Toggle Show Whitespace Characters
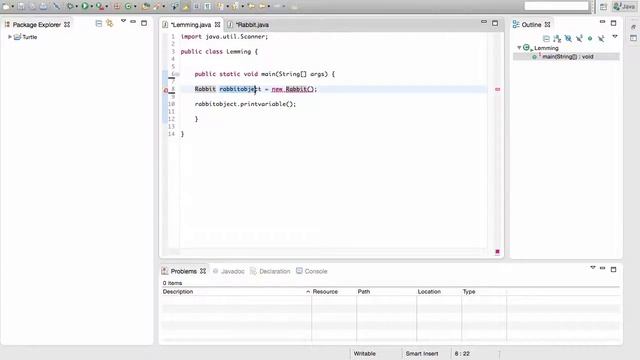The height and width of the screenshot is (360, 640). click(x=207, y=6)
